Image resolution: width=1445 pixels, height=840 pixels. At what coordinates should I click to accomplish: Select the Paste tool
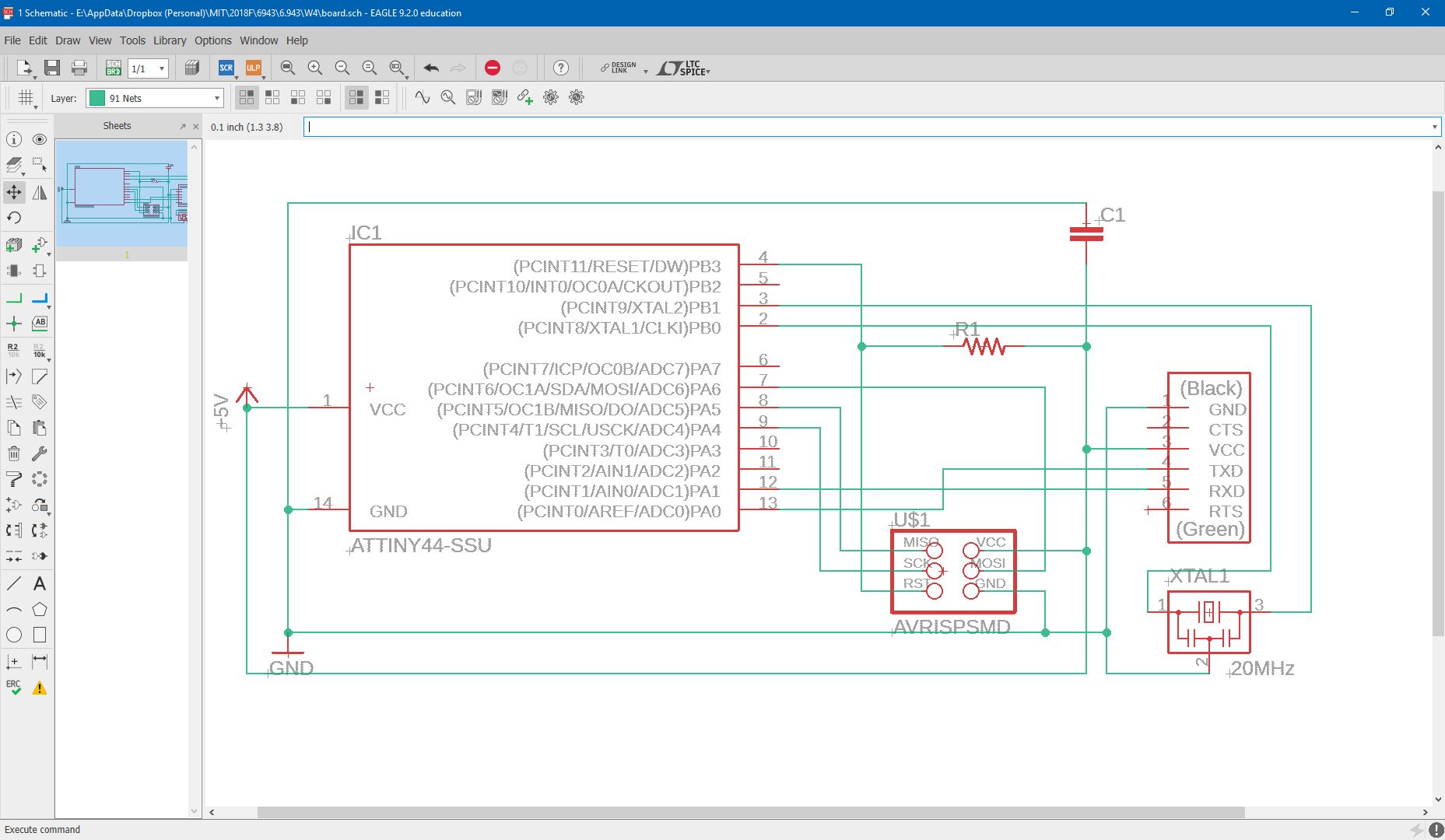[40, 428]
